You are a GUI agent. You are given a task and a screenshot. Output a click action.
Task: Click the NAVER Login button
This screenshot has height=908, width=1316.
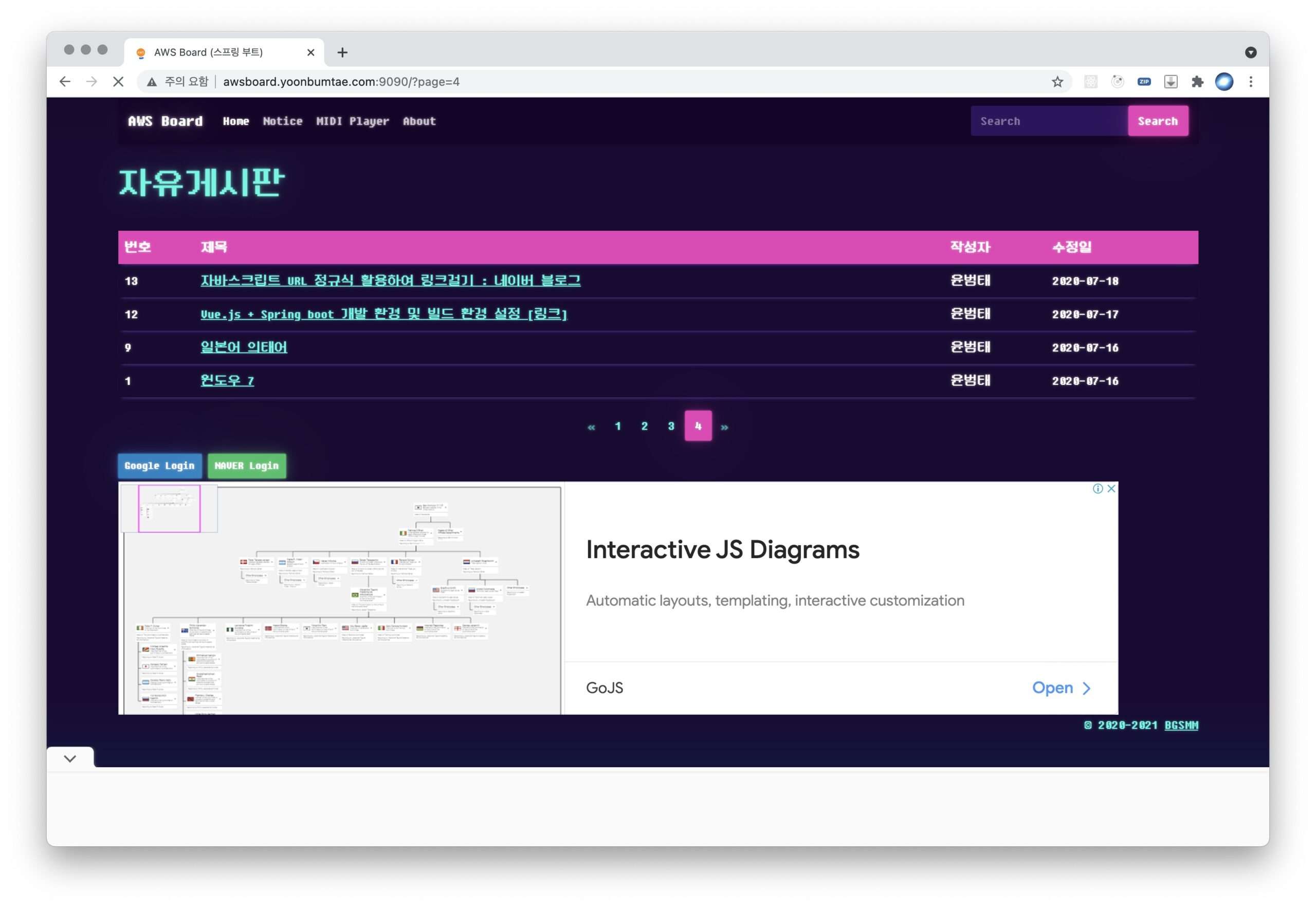246,466
